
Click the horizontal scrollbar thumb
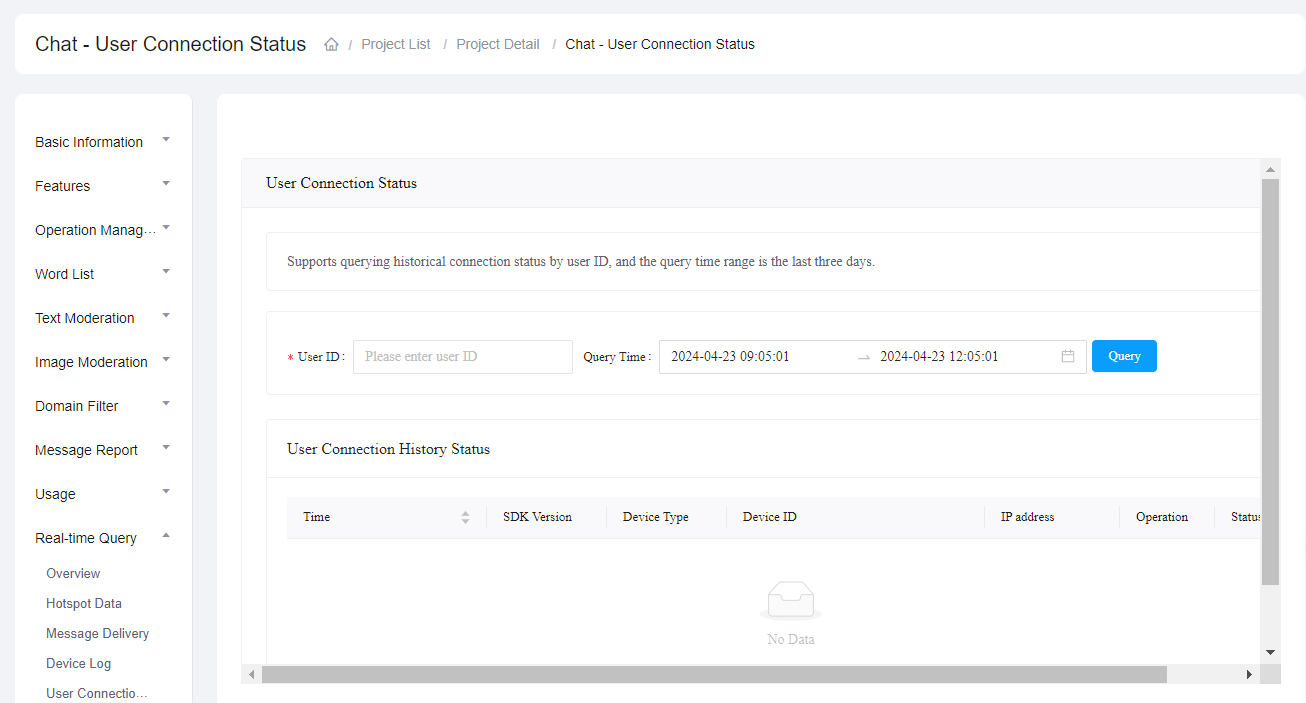click(x=714, y=675)
